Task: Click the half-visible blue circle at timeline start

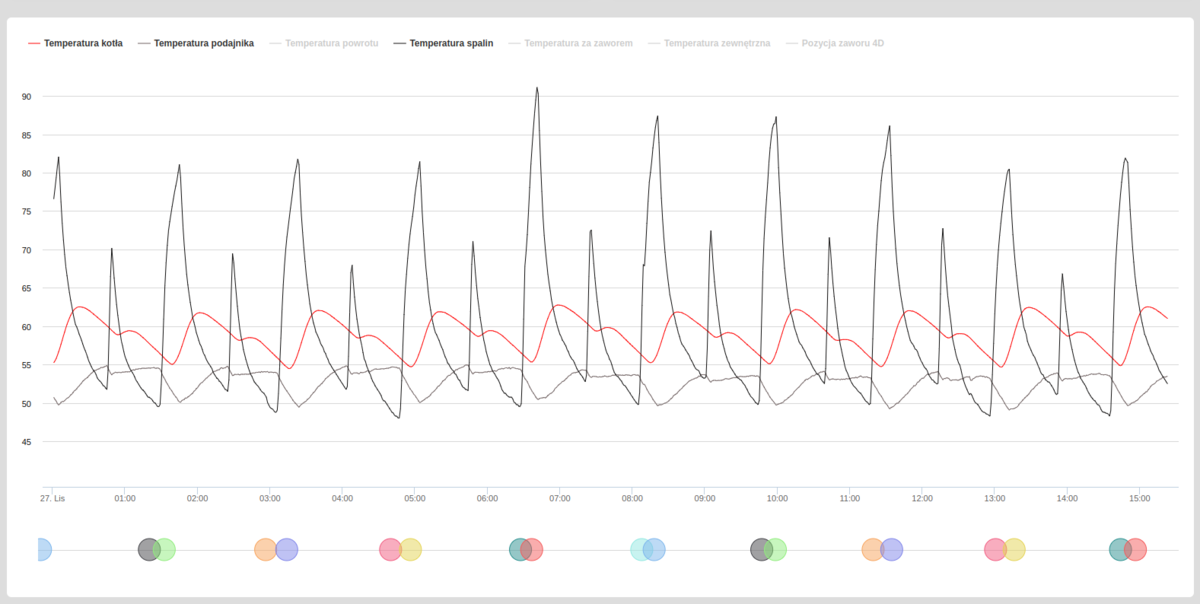Action: click(41, 549)
